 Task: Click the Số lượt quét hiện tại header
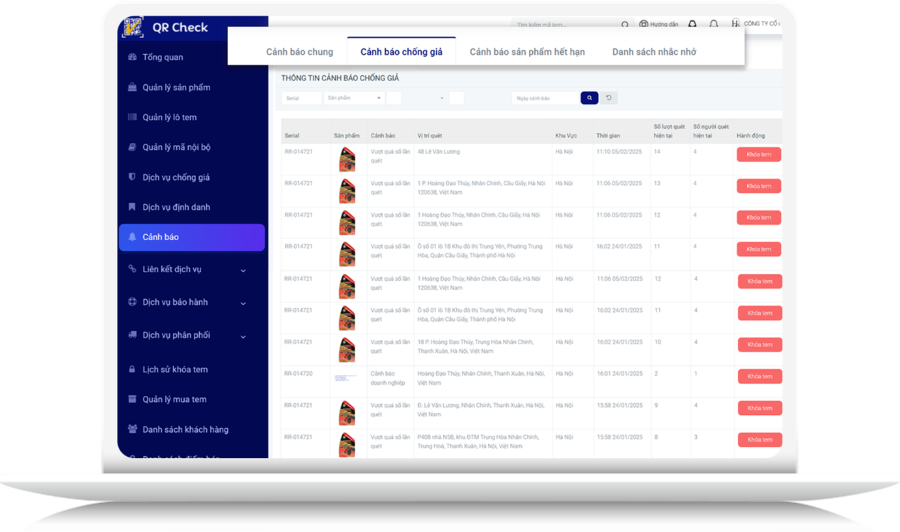(x=669, y=131)
